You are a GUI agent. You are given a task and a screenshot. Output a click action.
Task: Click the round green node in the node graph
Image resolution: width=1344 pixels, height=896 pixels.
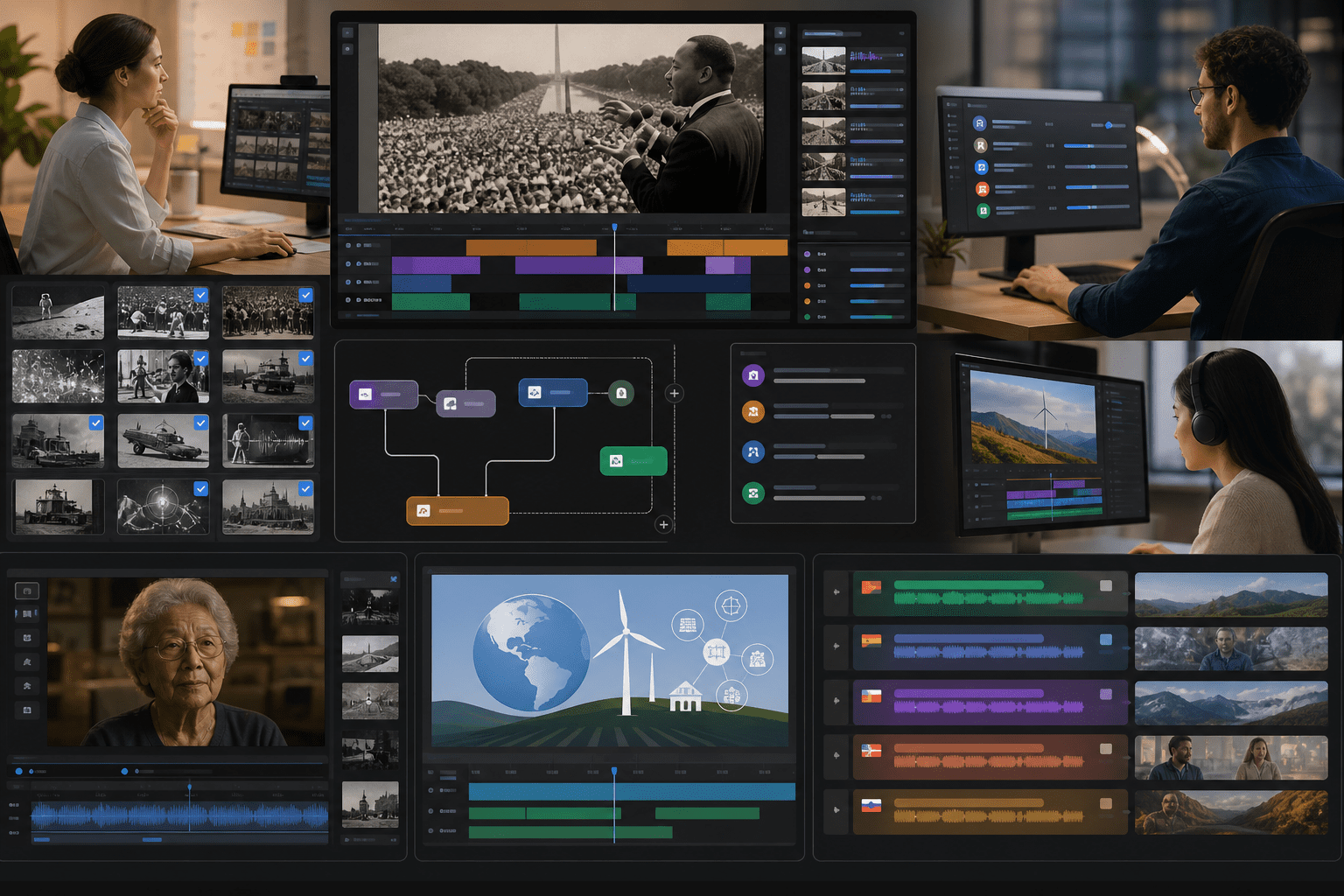621,393
